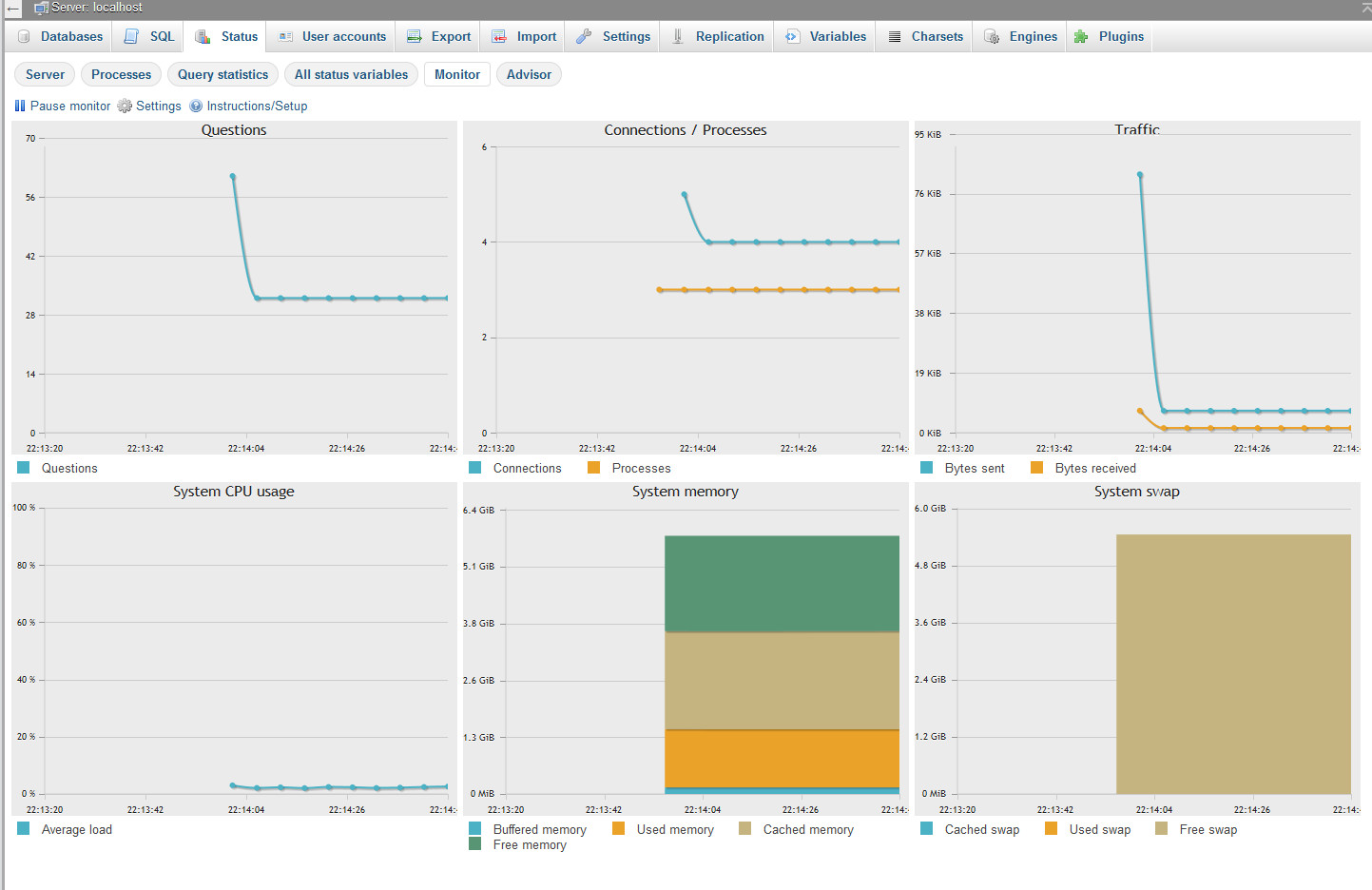Click the Average load legend label
1372x890 pixels.
tap(77, 829)
